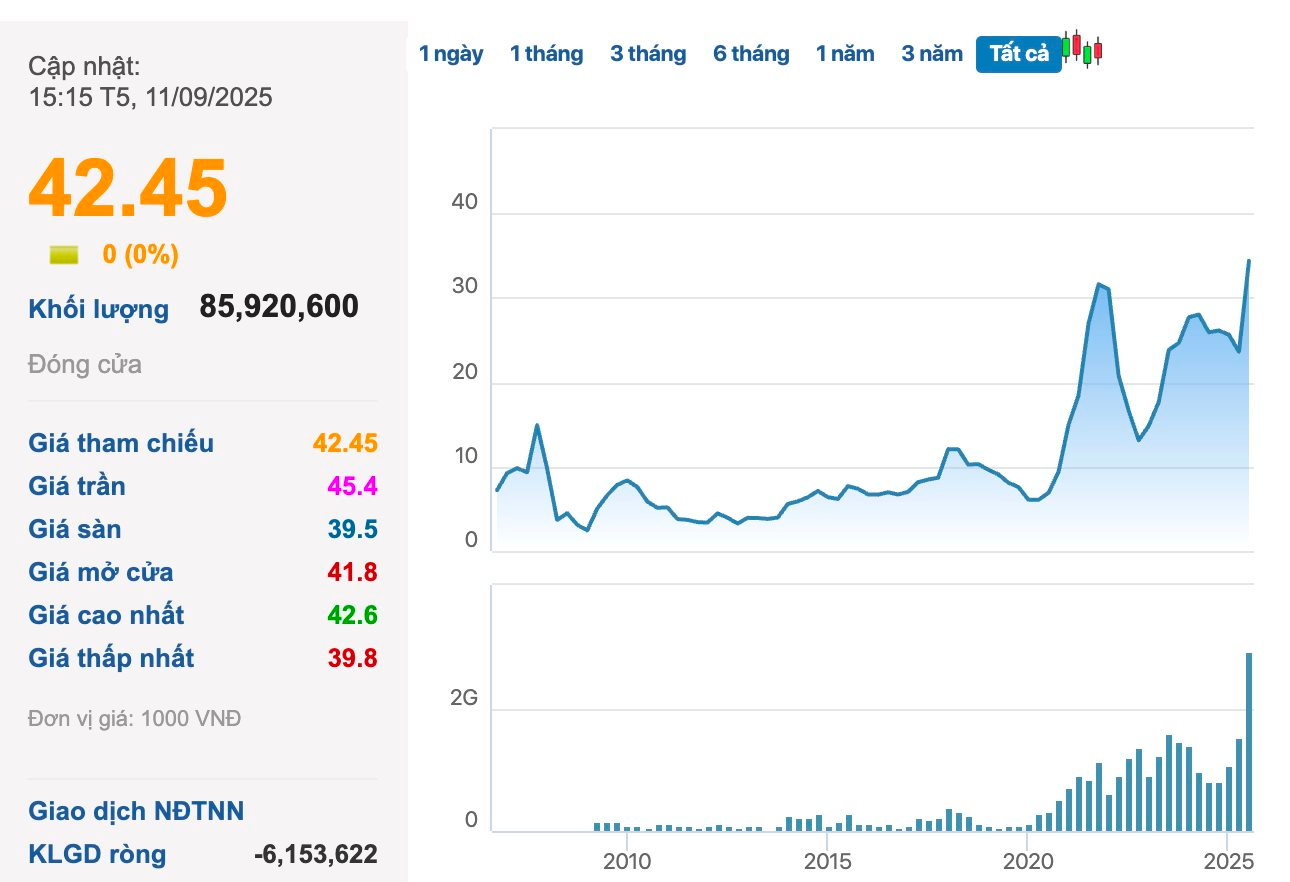Image resolution: width=1290 pixels, height=882 pixels.
Task: Select the "1 ngày" time range
Action: [451, 54]
